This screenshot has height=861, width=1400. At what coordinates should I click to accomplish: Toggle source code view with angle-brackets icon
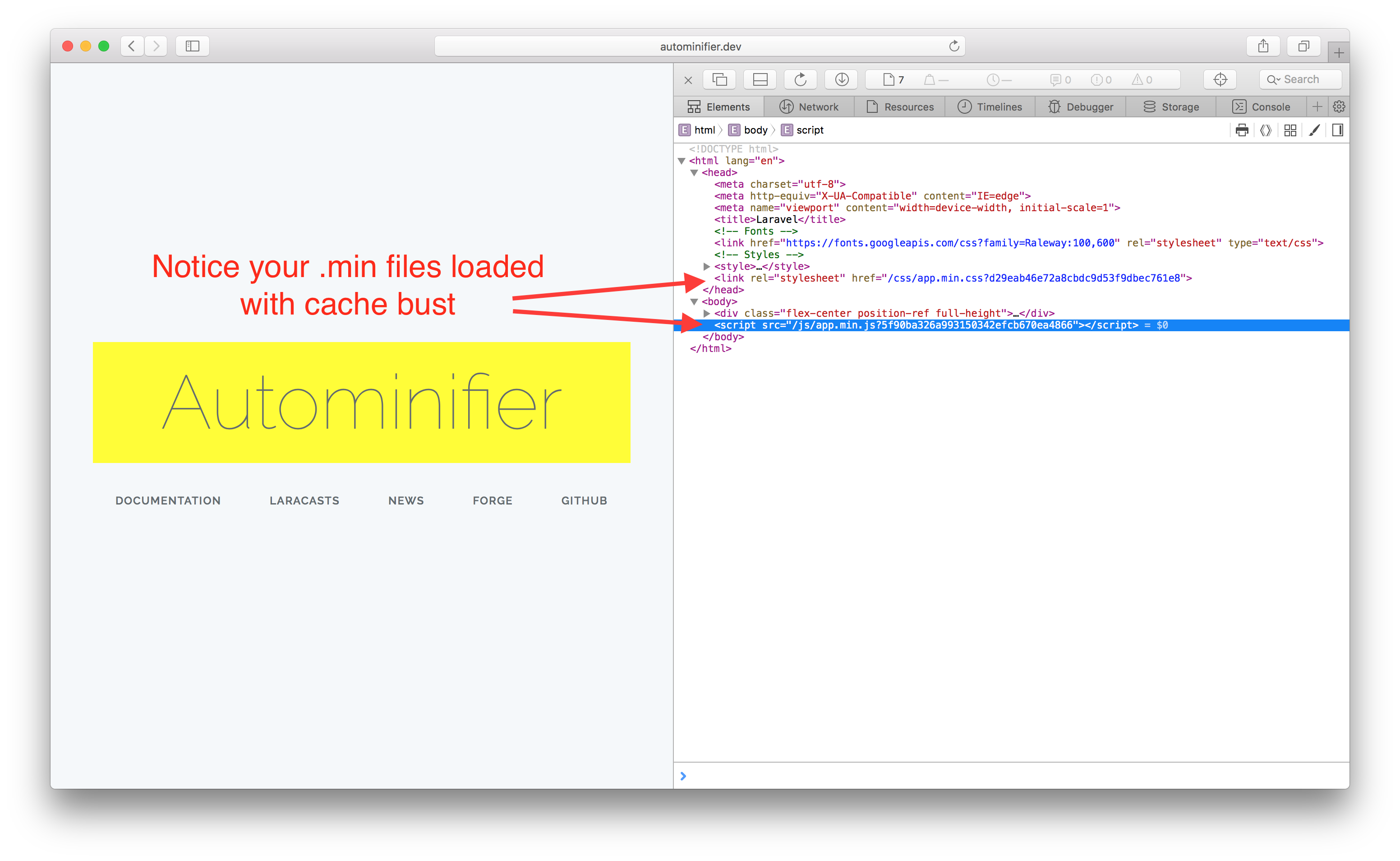coord(1266,130)
